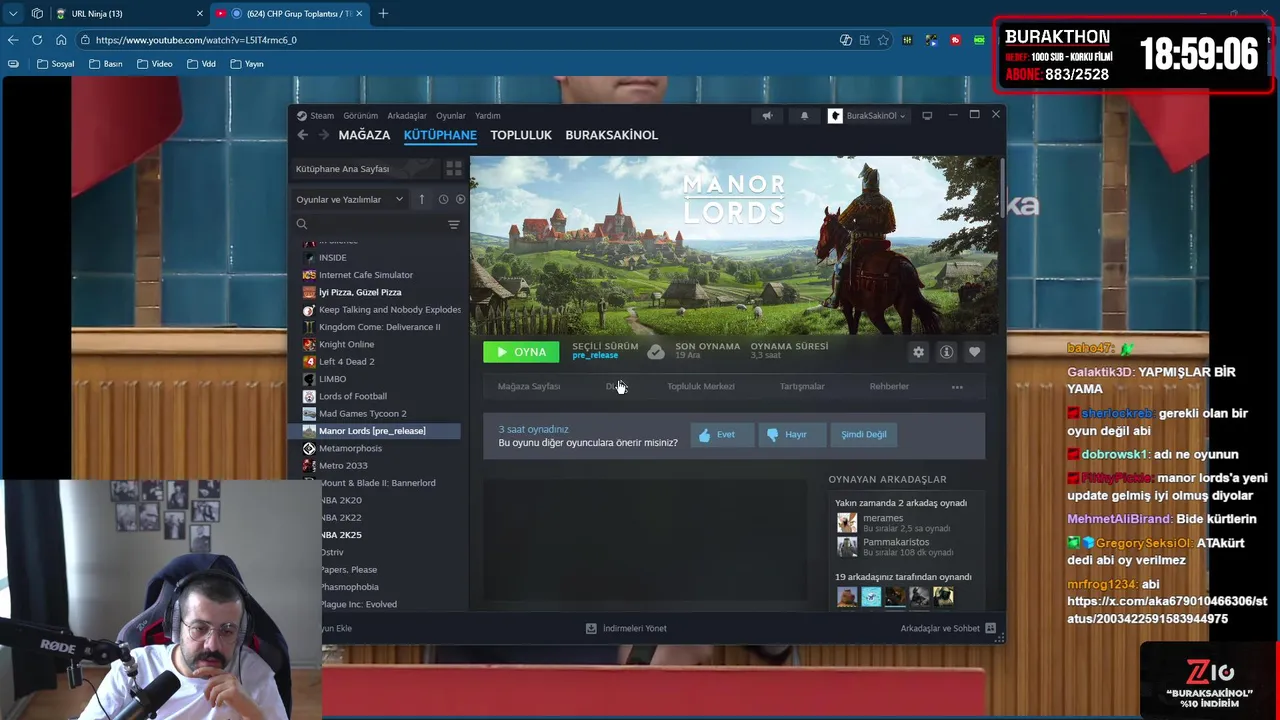Add Manor Lords to favorites heart

[974, 352]
